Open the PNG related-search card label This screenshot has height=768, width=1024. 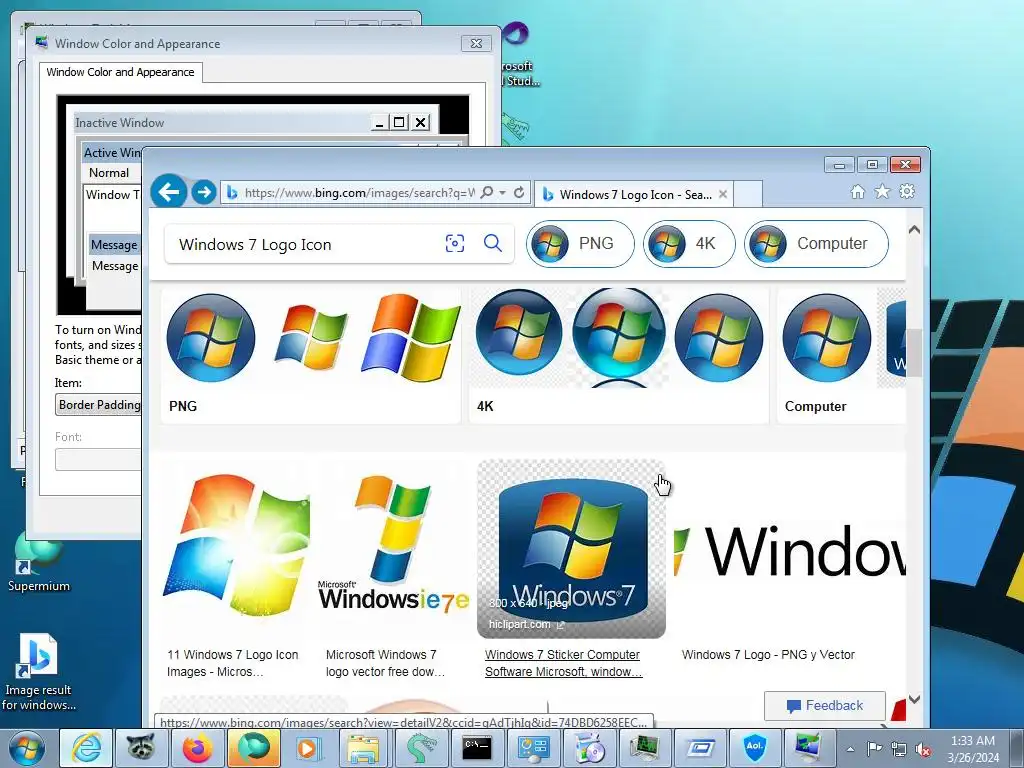(x=183, y=406)
